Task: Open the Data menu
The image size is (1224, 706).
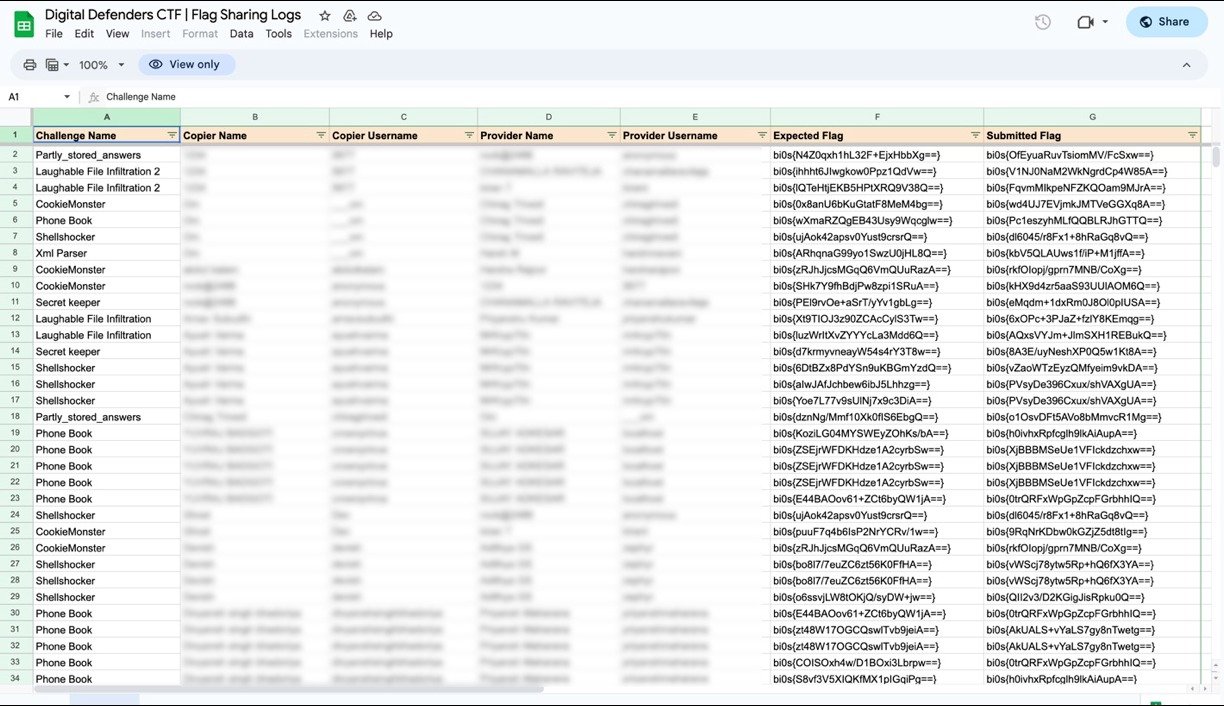Action: (x=241, y=34)
